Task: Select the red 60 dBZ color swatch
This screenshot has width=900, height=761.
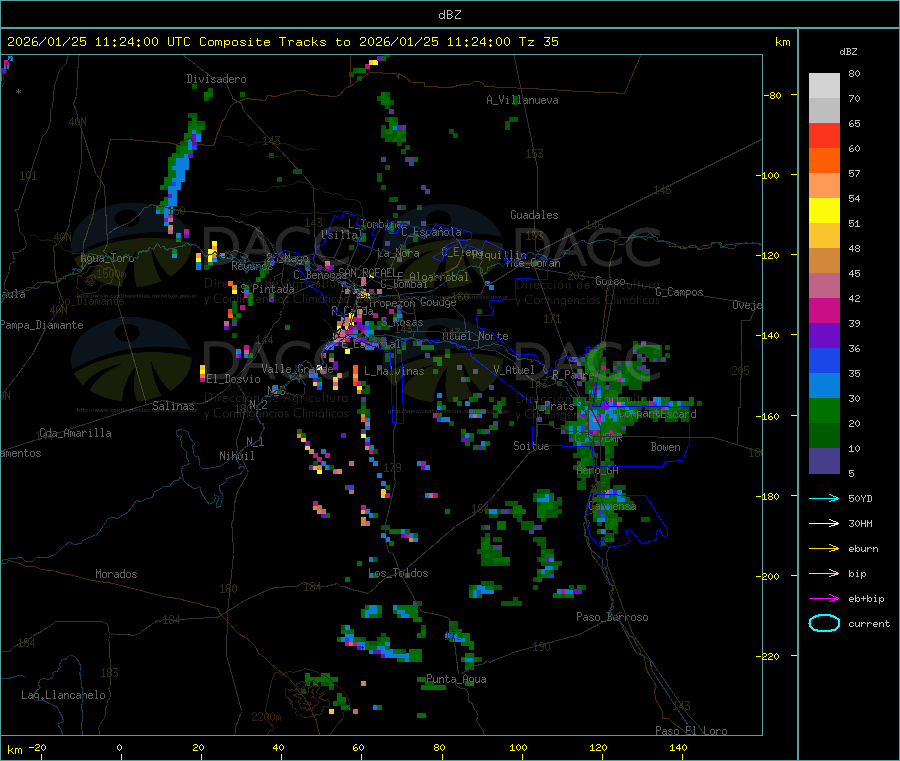Action: tap(824, 135)
